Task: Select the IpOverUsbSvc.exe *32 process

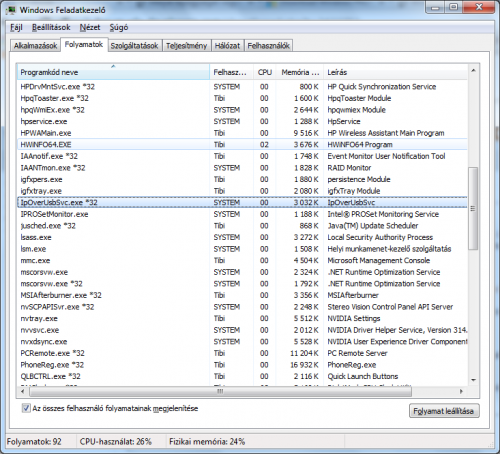Action: coord(242,202)
